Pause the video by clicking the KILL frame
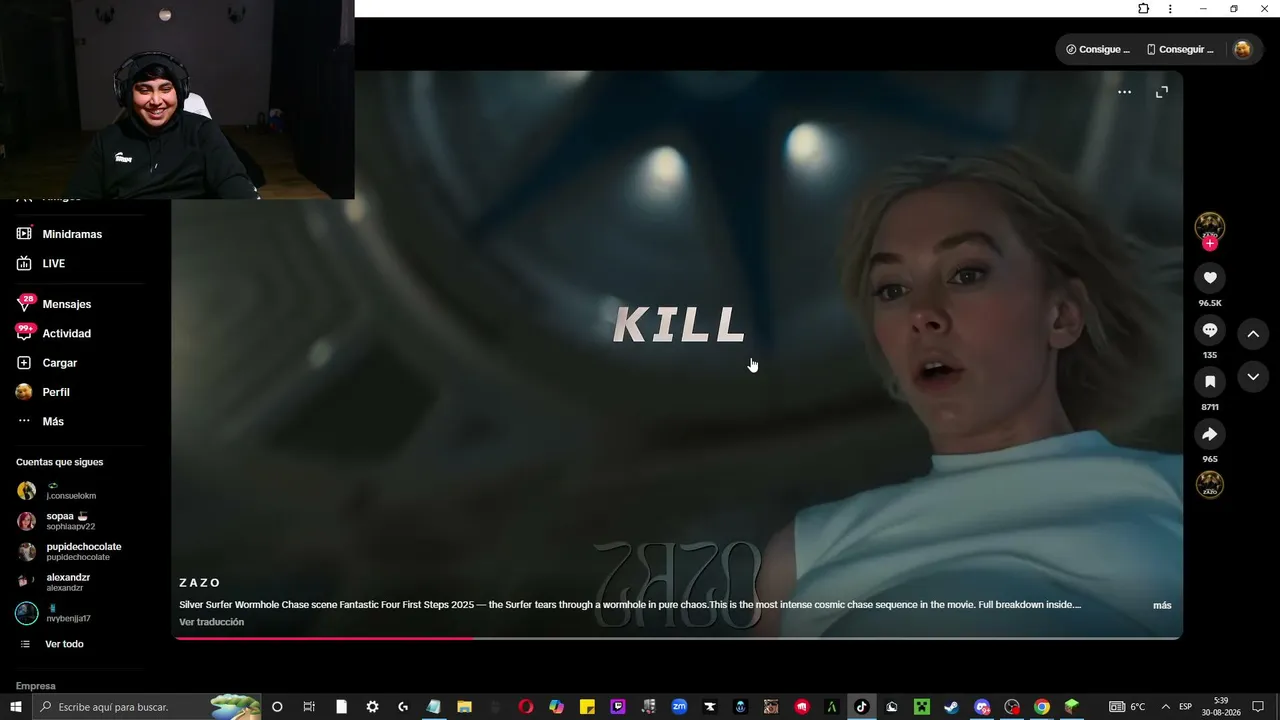The height and width of the screenshot is (720, 1280). (x=679, y=325)
